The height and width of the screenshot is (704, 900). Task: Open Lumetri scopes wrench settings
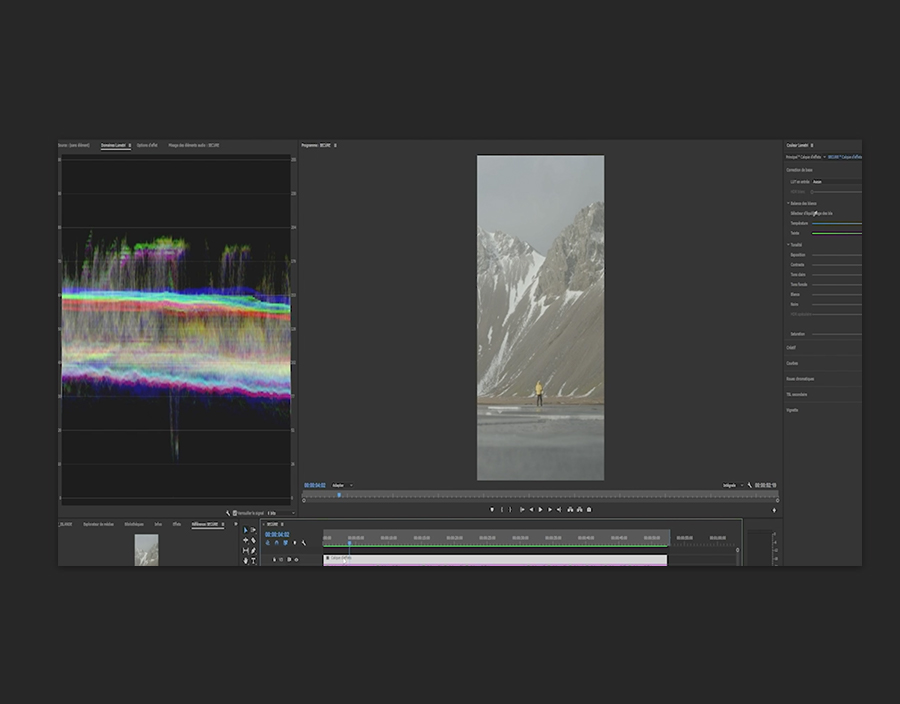tap(228, 513)
